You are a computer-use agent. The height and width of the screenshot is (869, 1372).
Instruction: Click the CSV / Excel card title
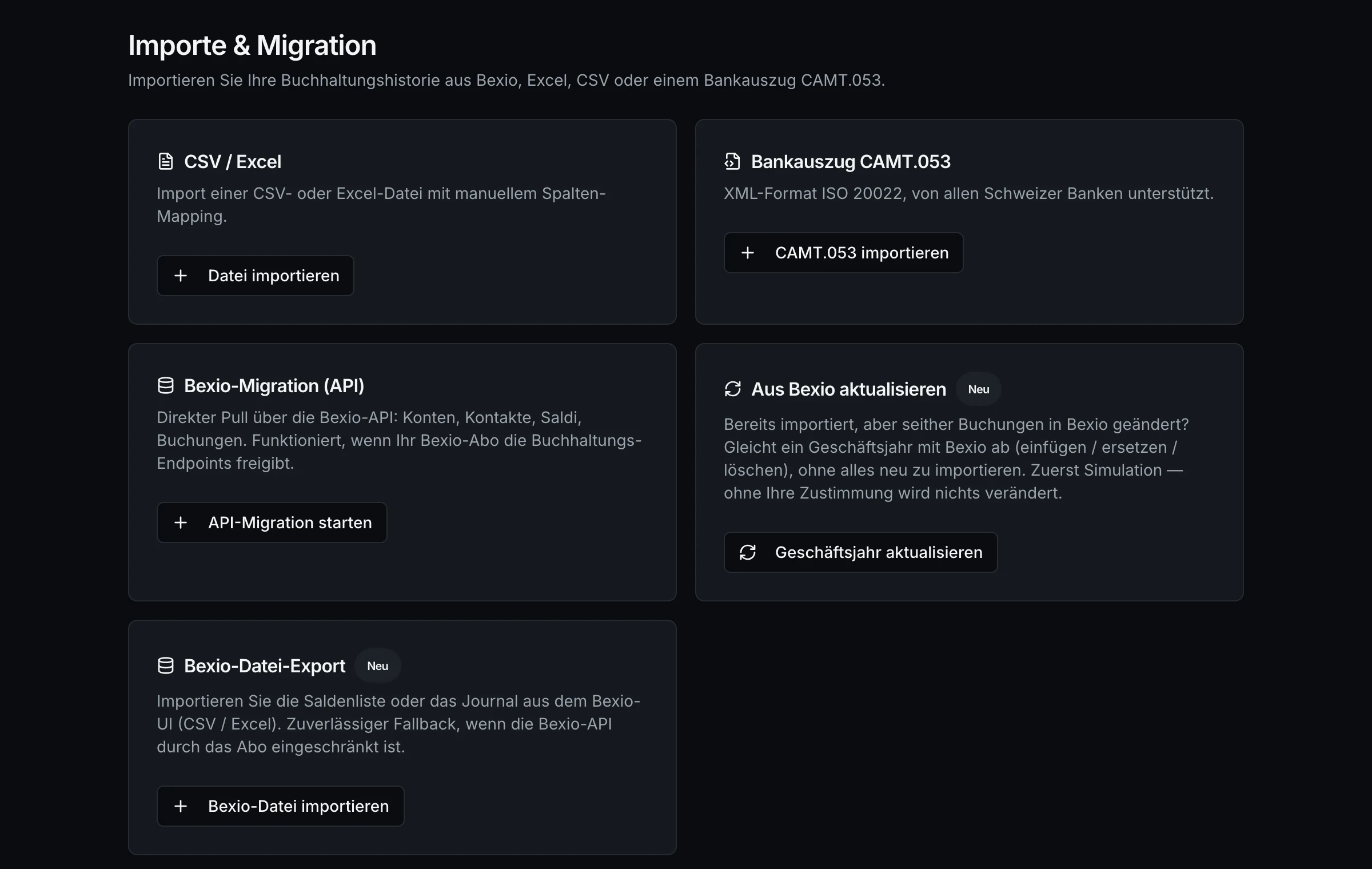233,162
